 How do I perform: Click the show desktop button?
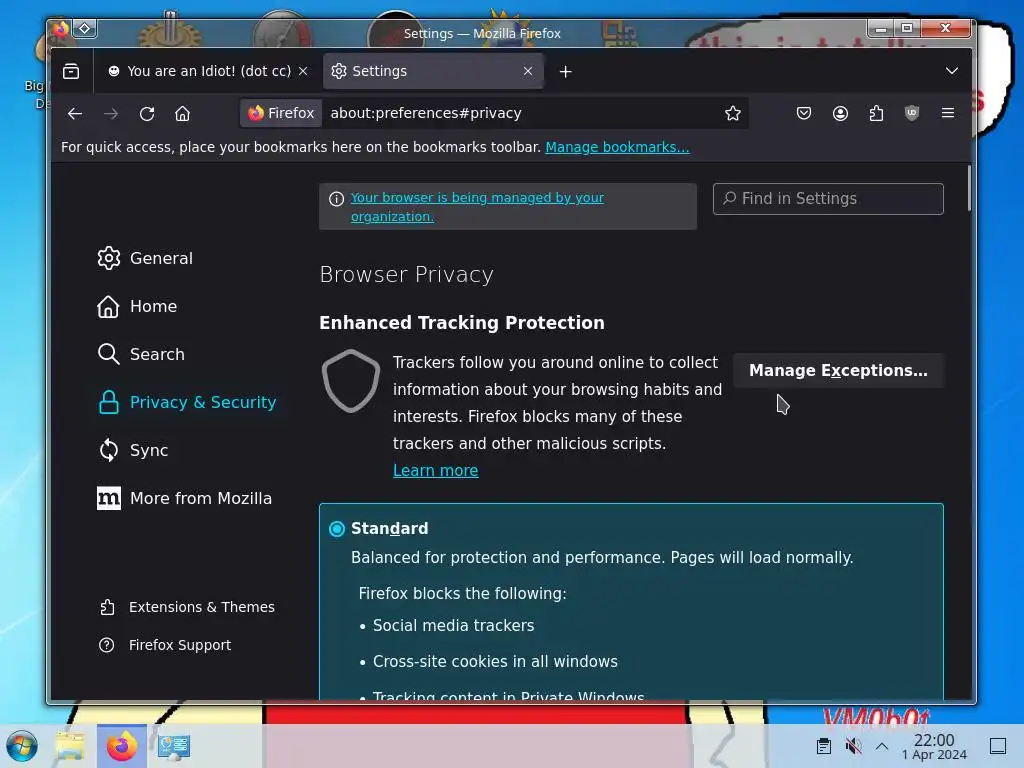click(998, 746)
